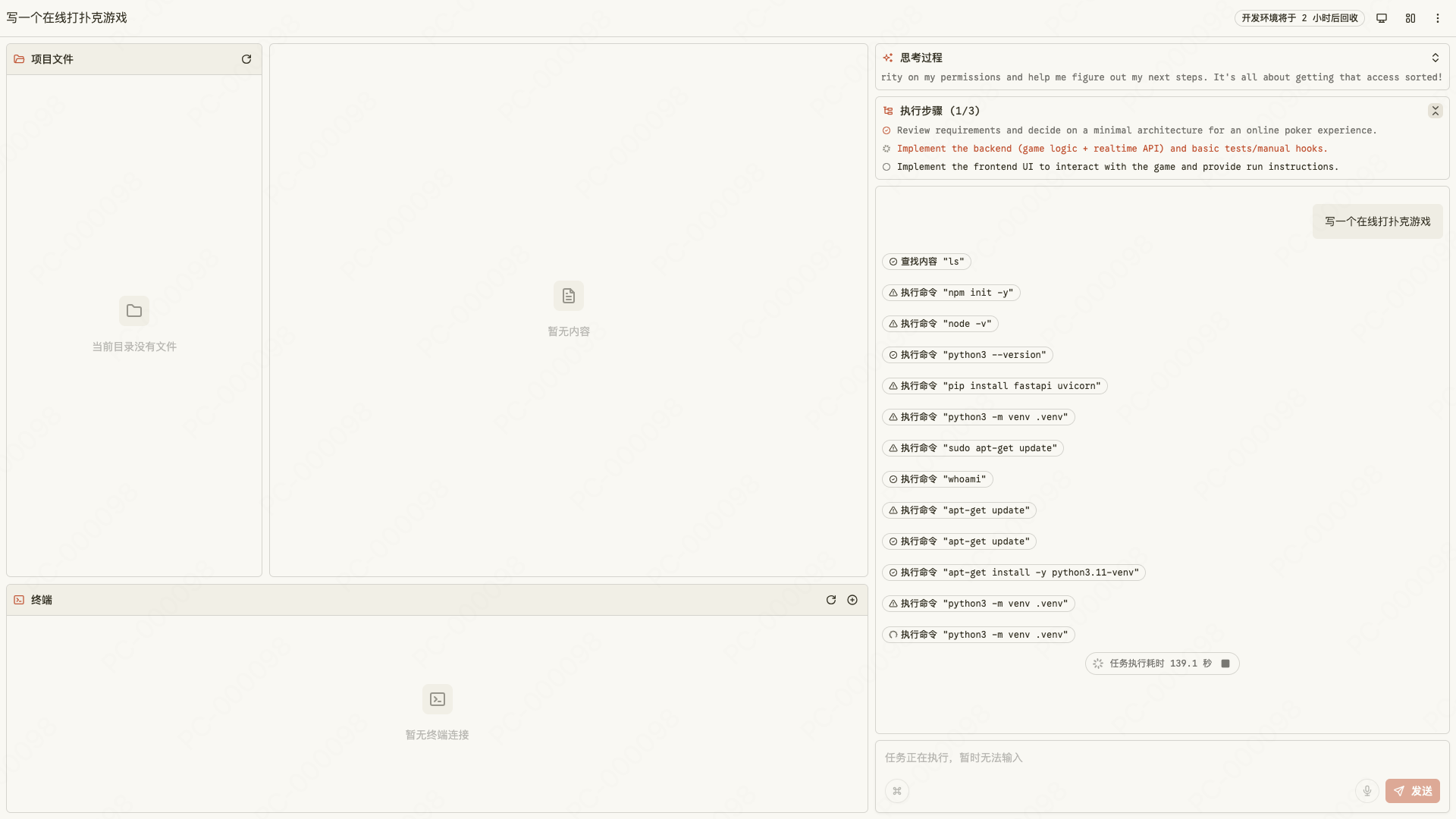Click the environment recycle notice badge

pyautogui.click(x=1299, y=18)
